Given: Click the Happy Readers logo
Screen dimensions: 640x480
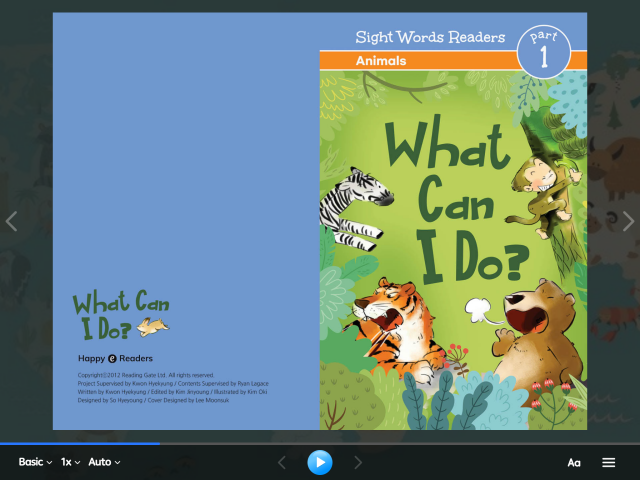Looking at the screenshot, I should pyautogui.click(x=115, y=358).
